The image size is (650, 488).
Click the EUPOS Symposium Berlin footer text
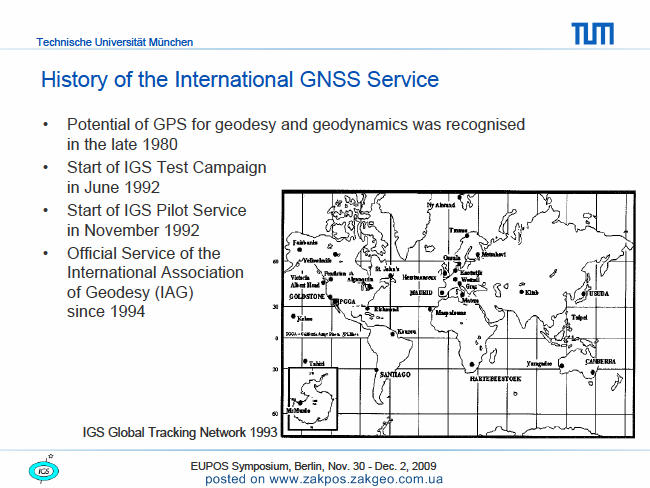pos(313,466)
